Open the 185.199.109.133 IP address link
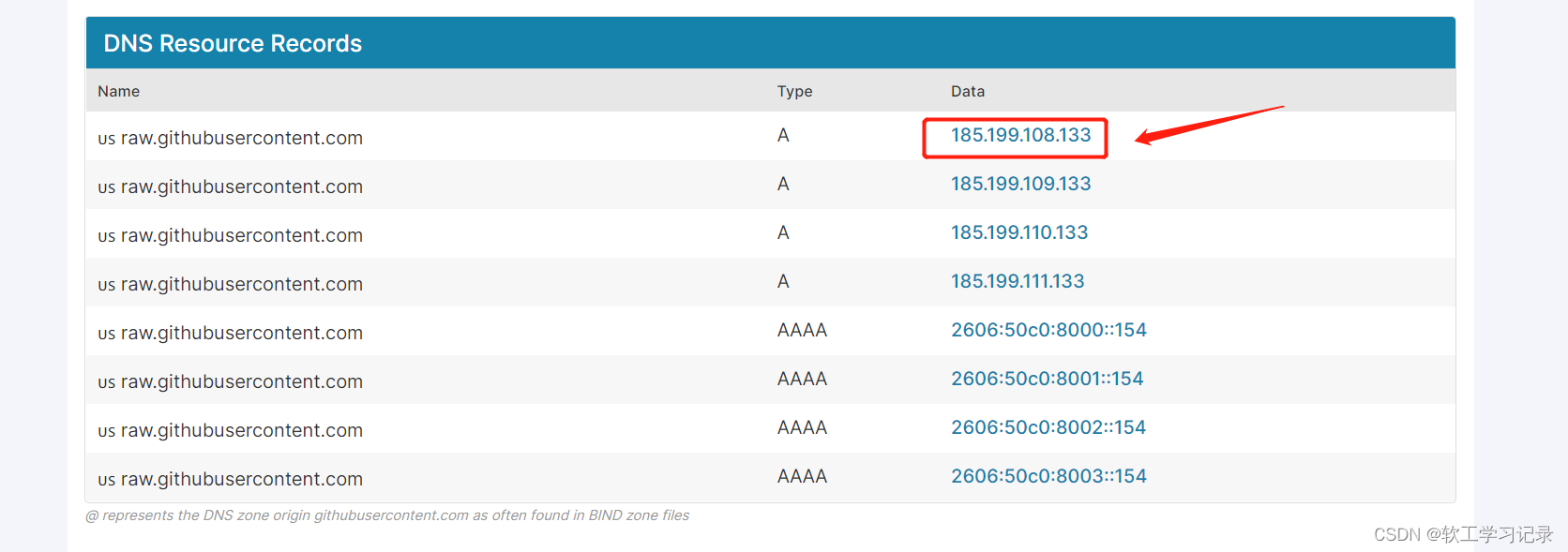Image resolution: width=1568 pixels, height=552 pixels. click(x=1020, y=184)
